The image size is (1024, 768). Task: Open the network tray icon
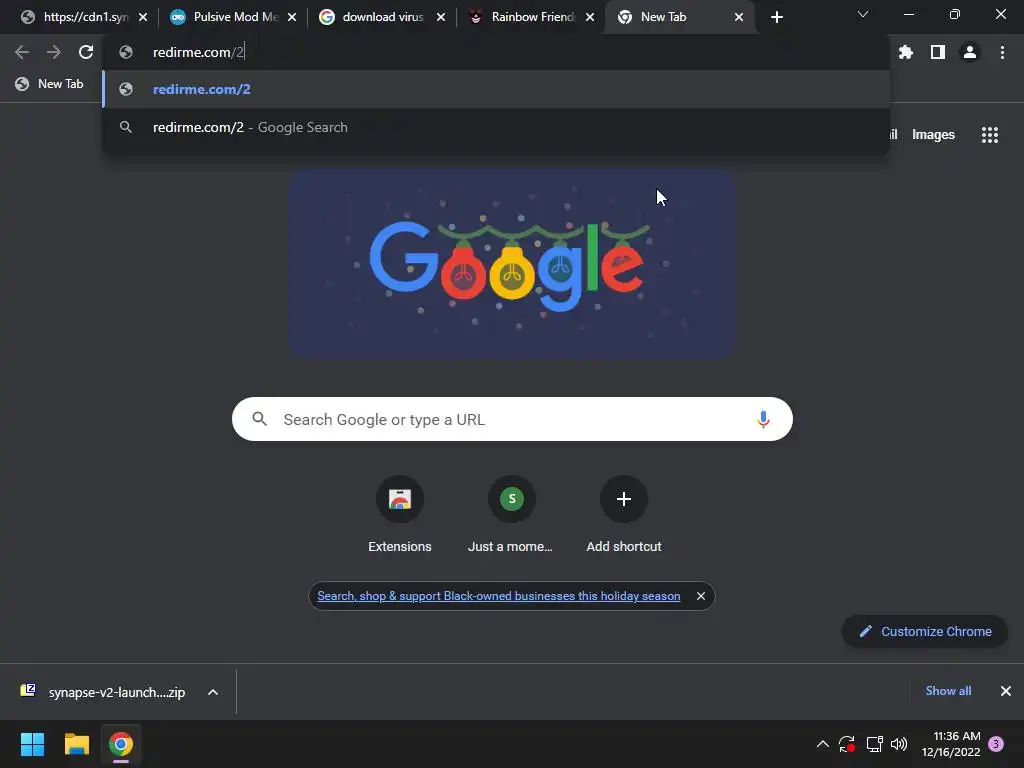(x=874, y=744)
